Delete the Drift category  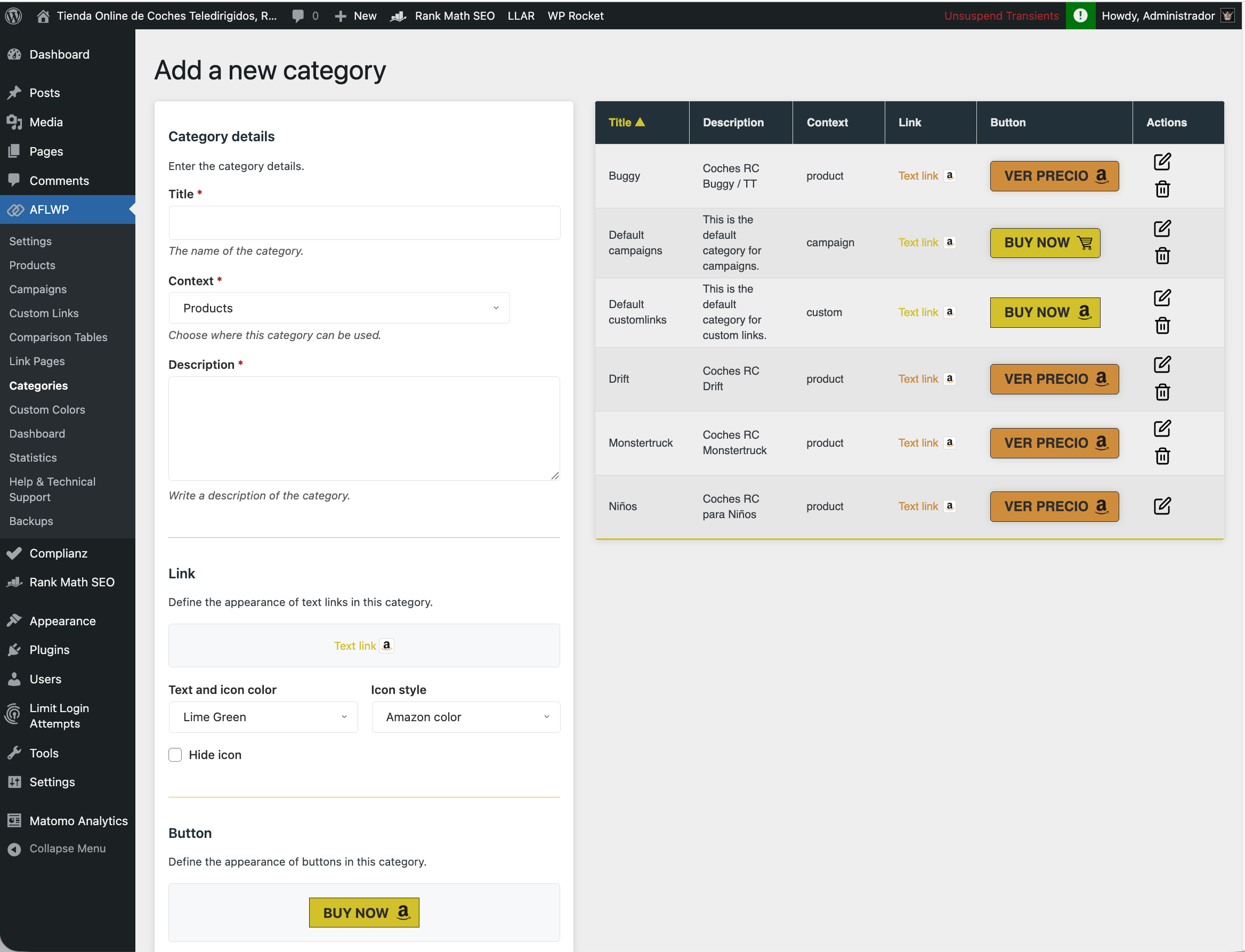(x=1162, y=392)
